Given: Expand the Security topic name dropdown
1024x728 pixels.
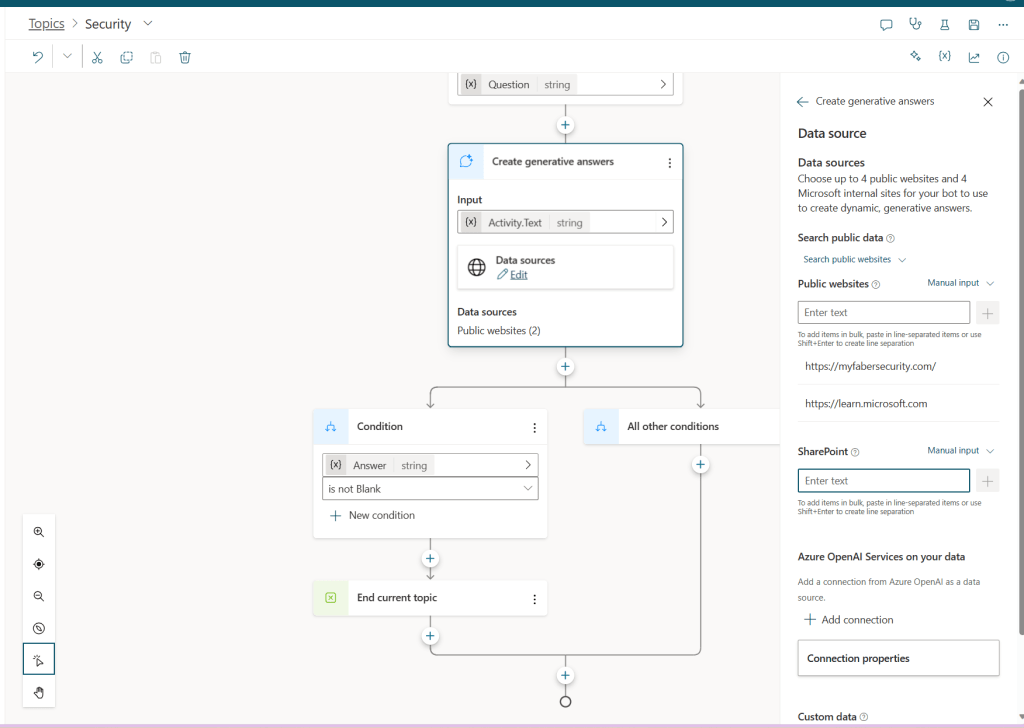Looking at the screenshot, I should (x=148, y=24).
